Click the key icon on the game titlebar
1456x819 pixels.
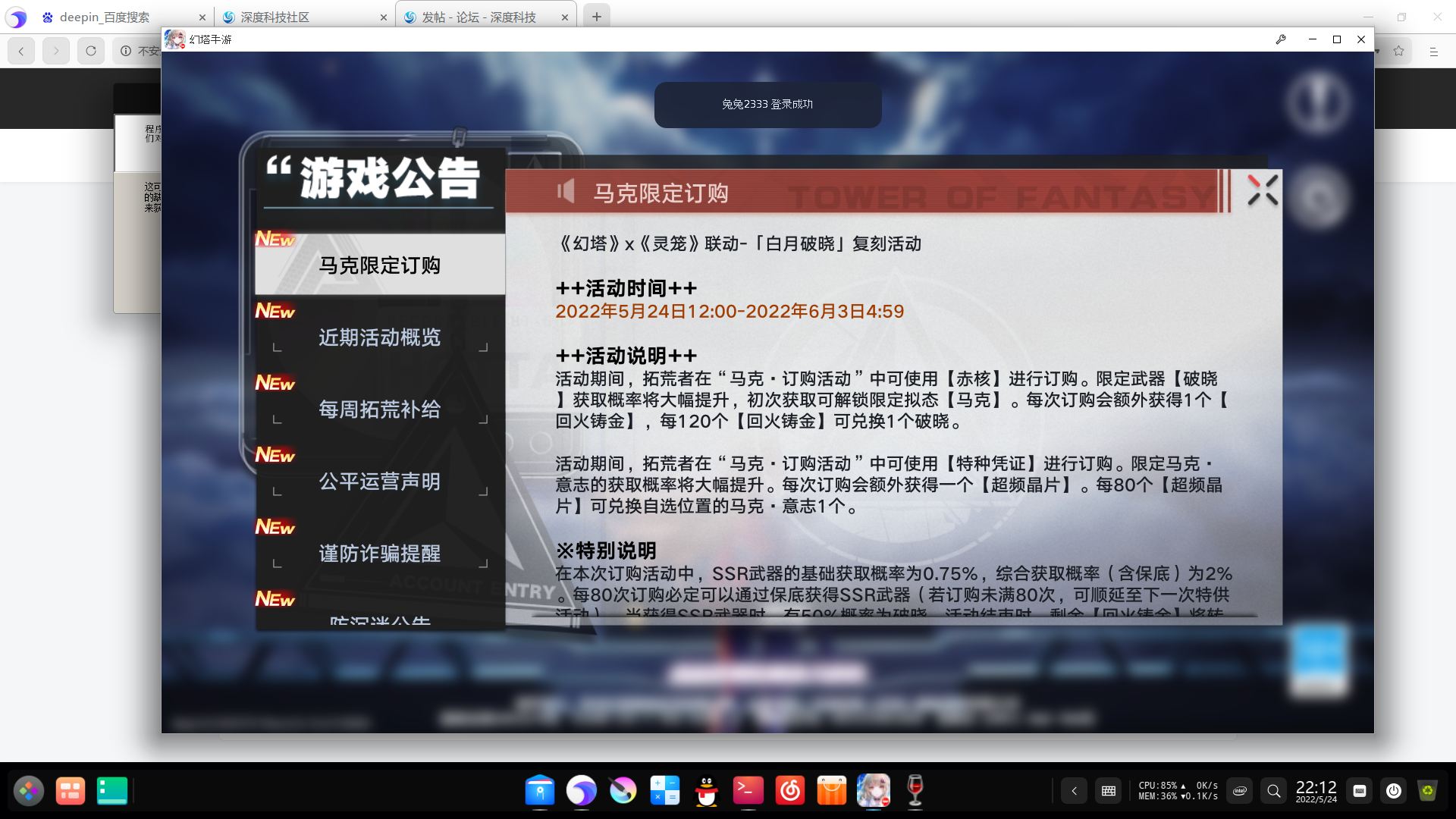tap(1282, 39)
